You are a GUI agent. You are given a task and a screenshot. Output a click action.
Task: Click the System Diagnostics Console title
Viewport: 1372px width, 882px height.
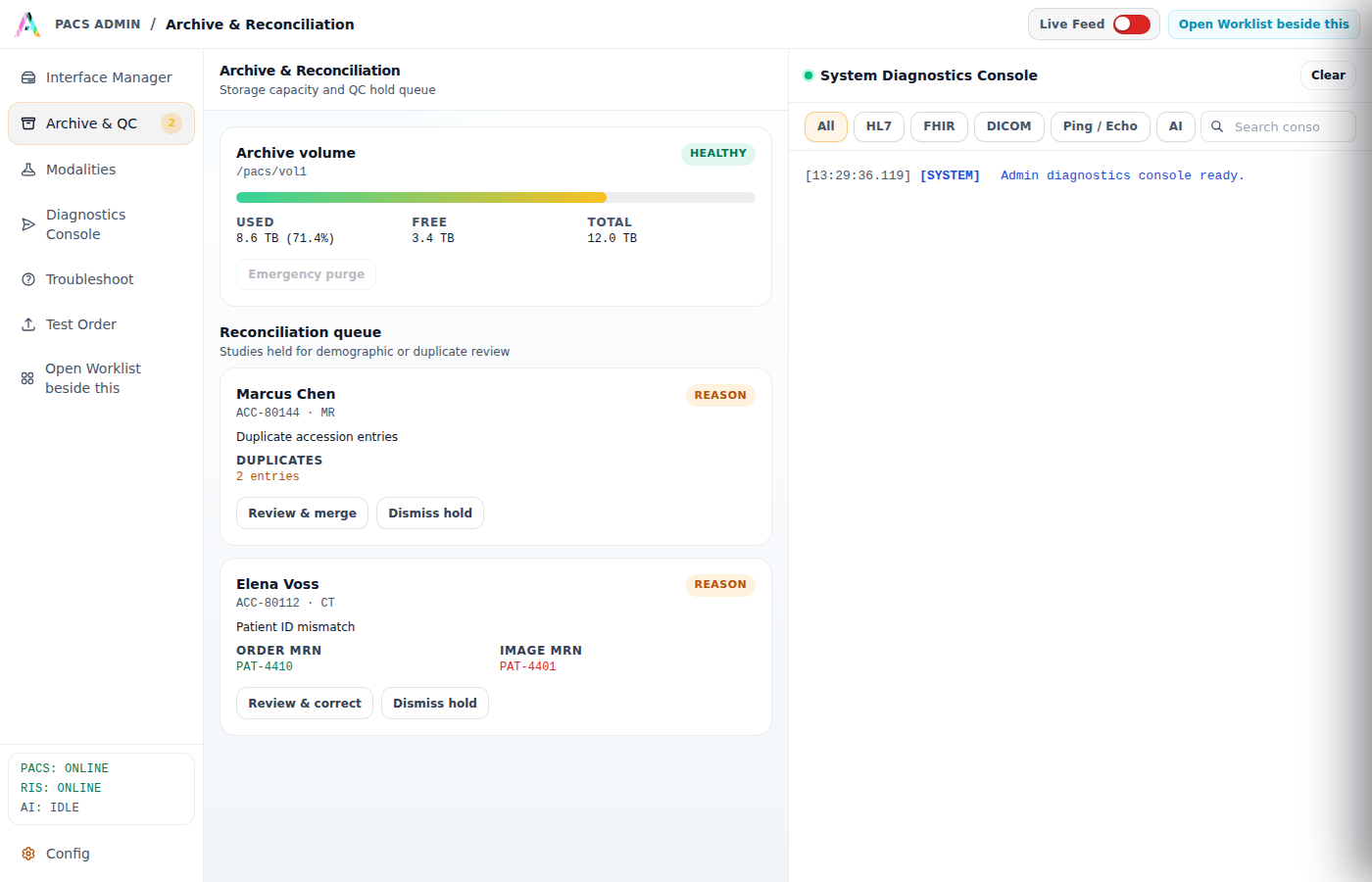tap(929, 75)
